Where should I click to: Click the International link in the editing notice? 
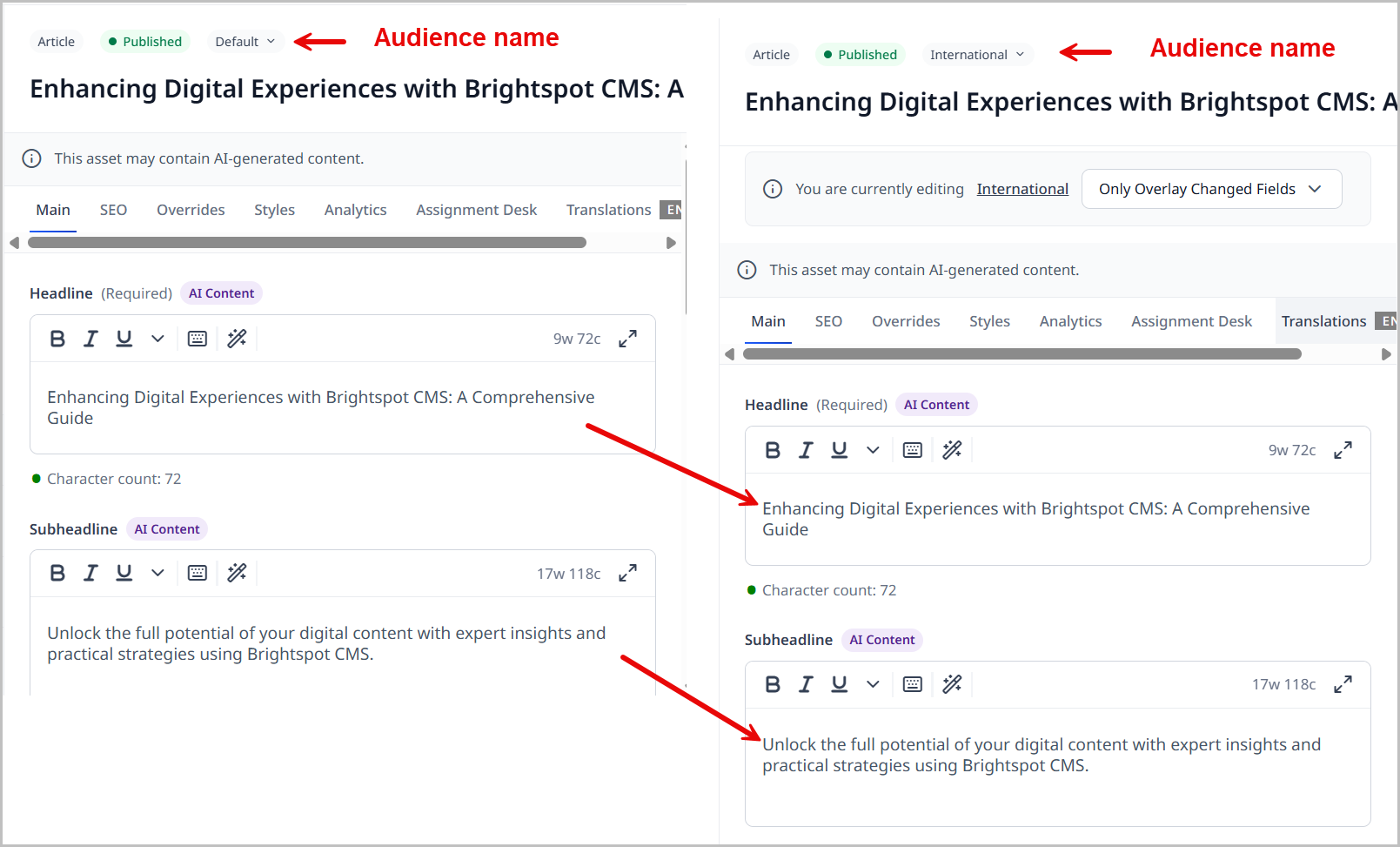[1022, 189]
